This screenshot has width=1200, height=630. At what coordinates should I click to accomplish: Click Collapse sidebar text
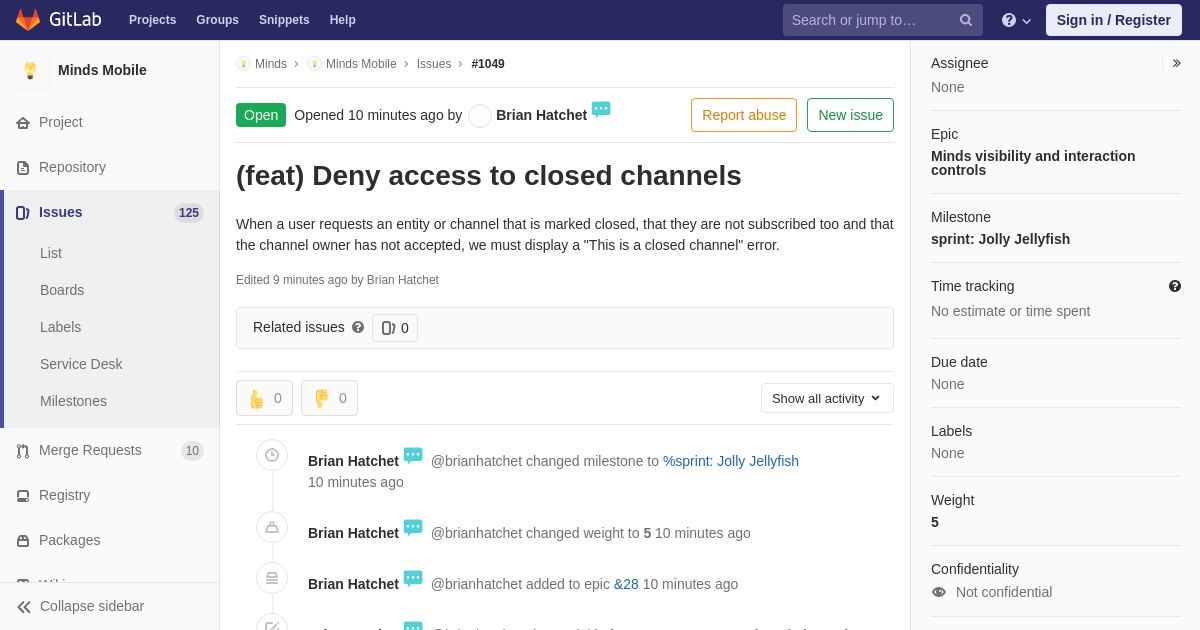click(x=92, y=606)
